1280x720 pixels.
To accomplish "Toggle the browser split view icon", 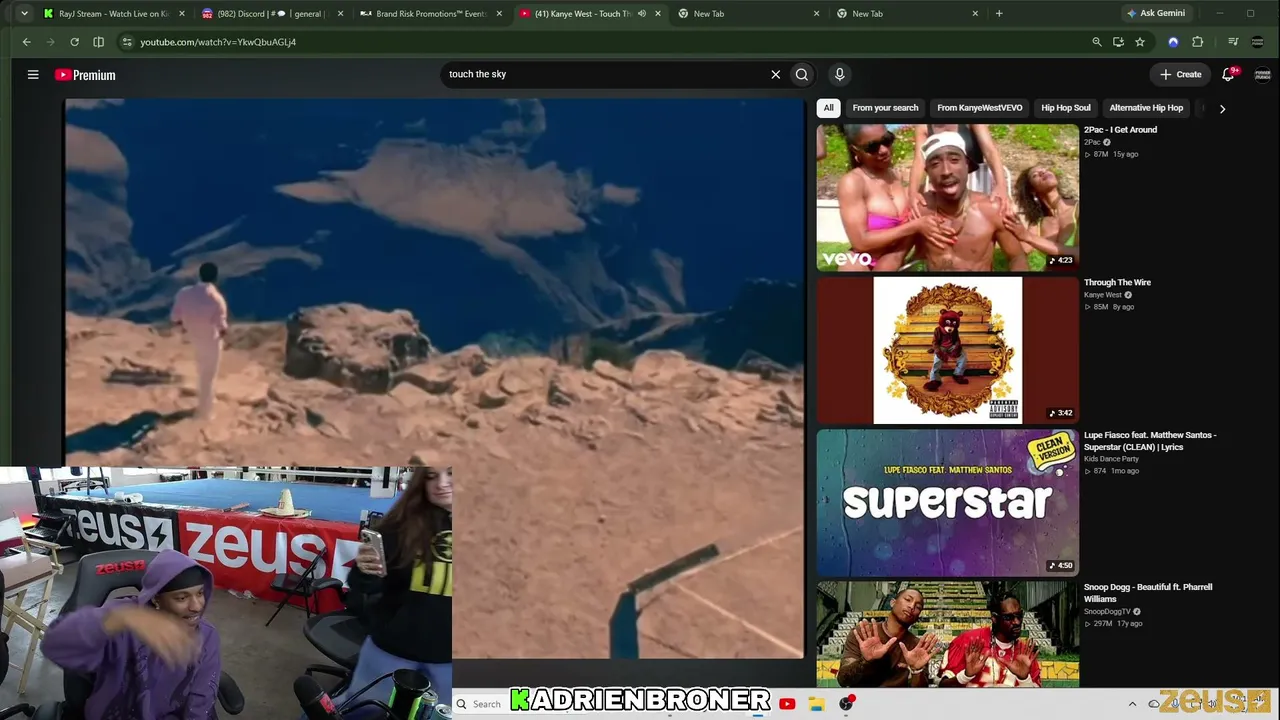I will [98, 42].
